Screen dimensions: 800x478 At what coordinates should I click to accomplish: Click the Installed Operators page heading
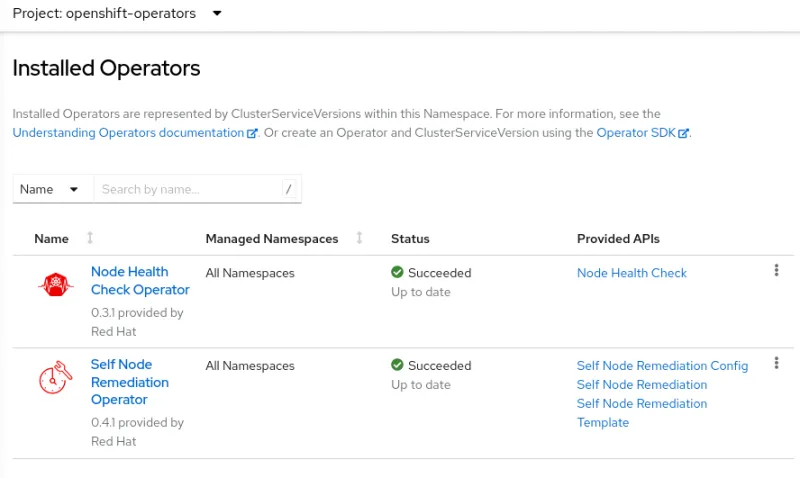[106, 68]
